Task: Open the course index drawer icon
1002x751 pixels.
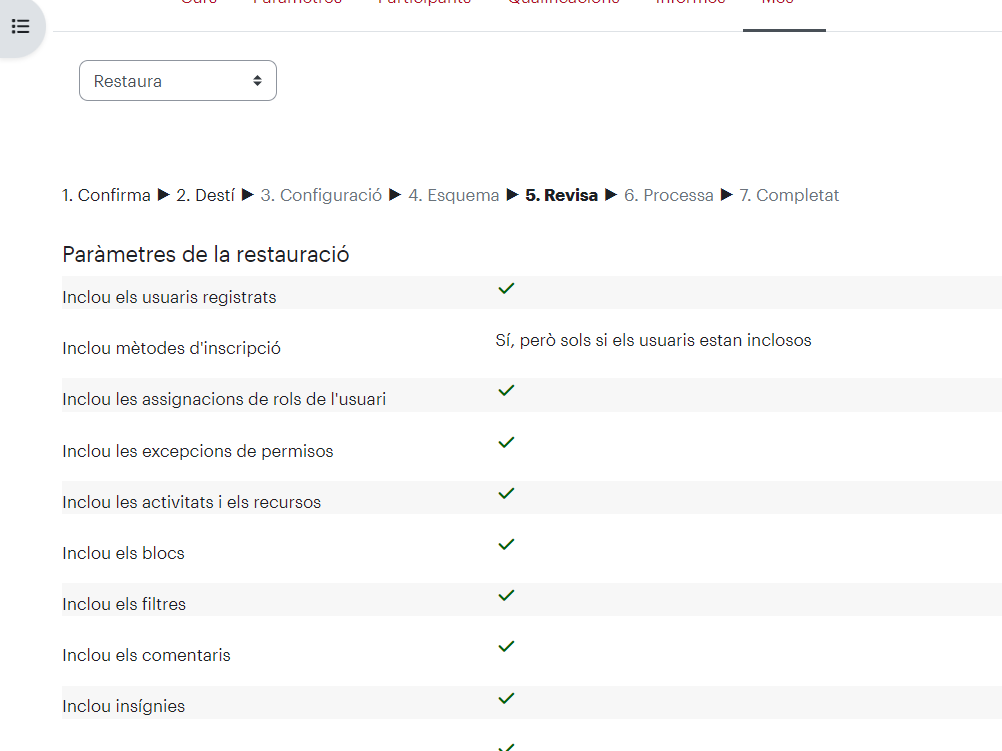Action: pos(20,26)
